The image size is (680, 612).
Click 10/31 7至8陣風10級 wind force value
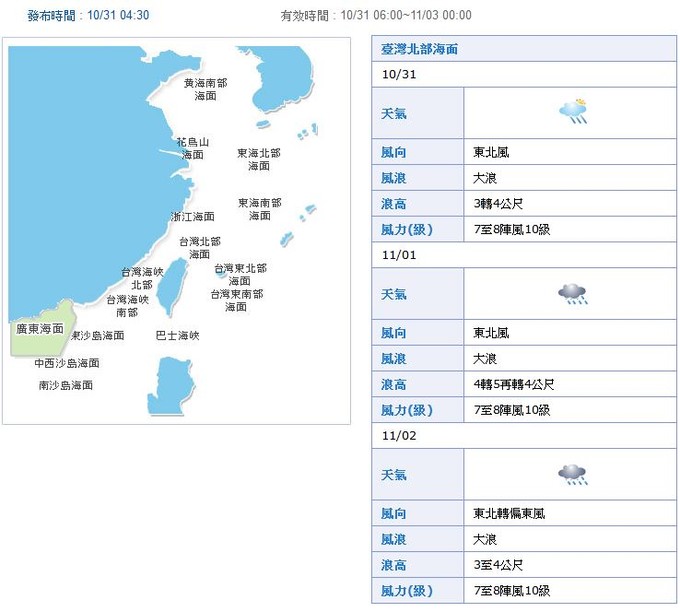coord(512,229)
